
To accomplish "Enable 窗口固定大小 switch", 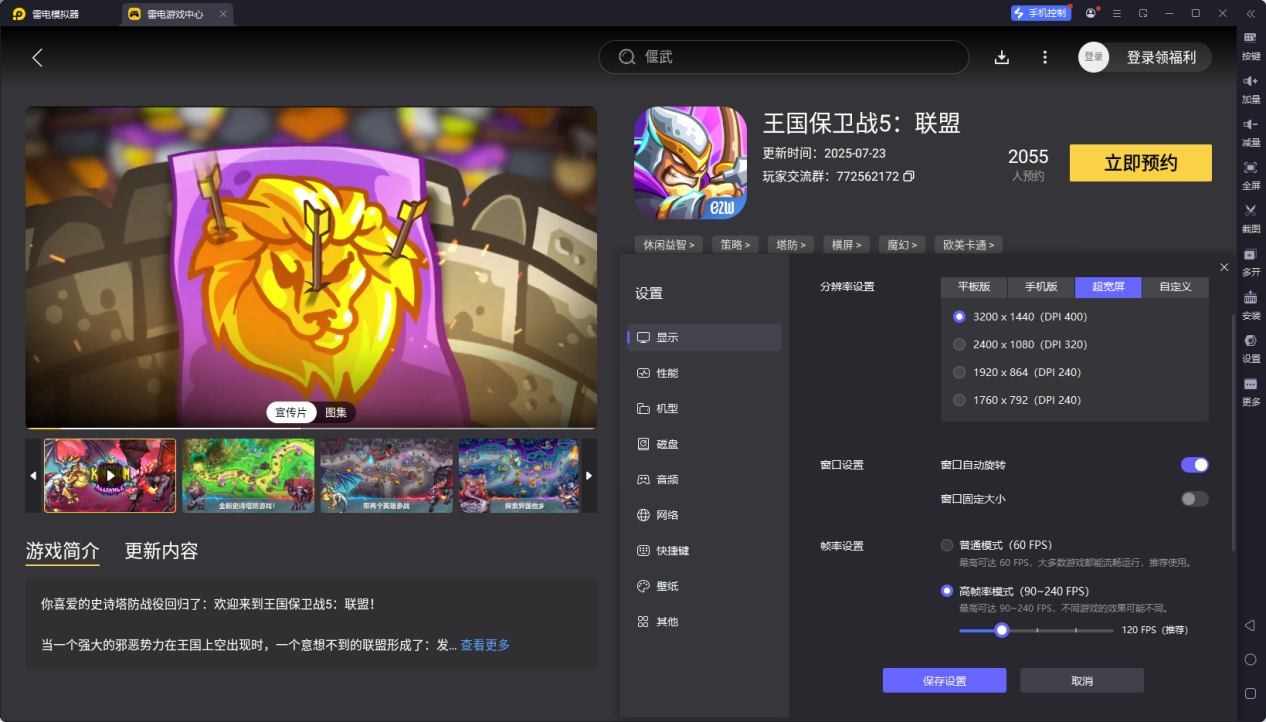I will [x=1195, y=499].
